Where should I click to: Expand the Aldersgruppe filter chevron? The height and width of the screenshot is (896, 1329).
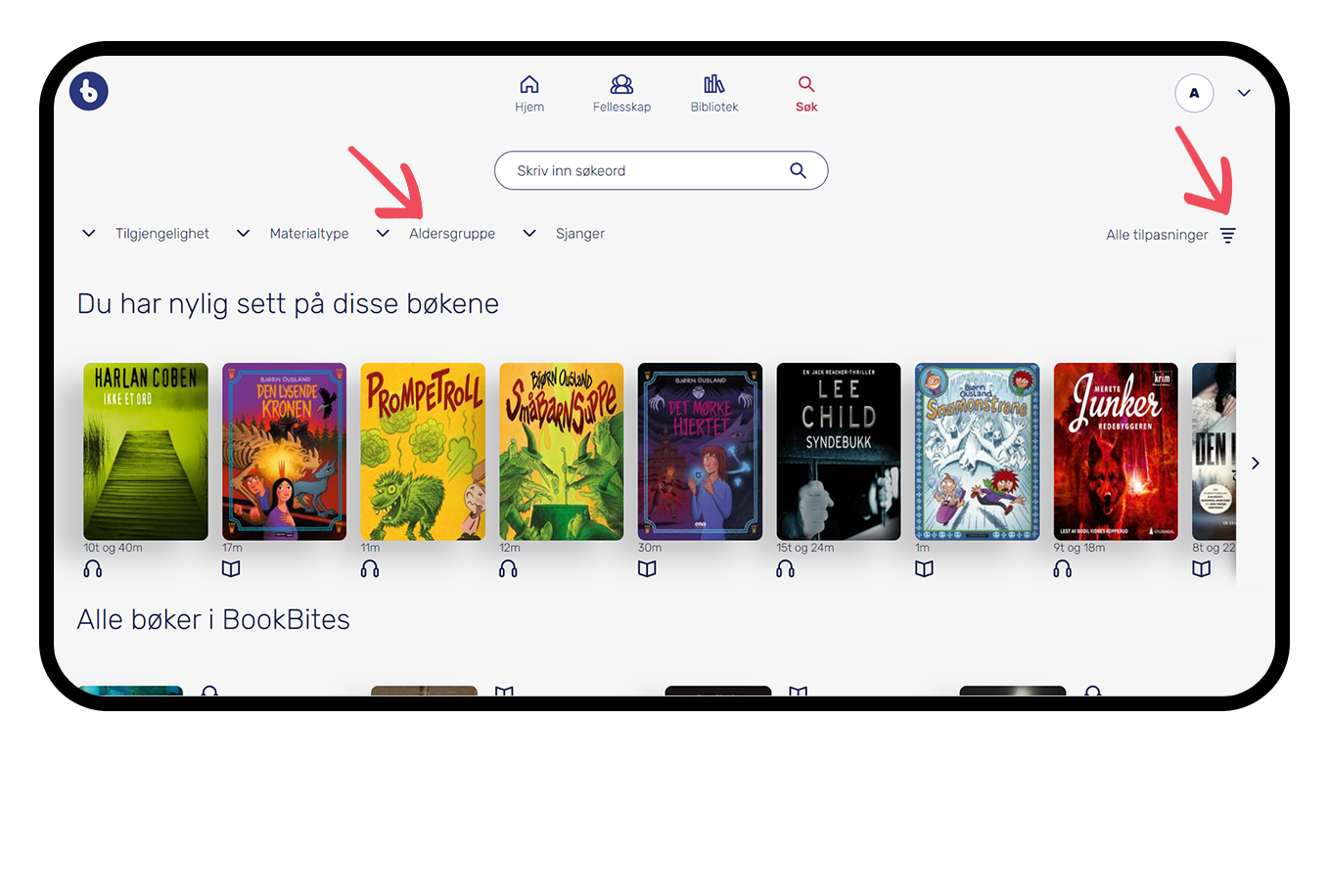tap(383, 233)
